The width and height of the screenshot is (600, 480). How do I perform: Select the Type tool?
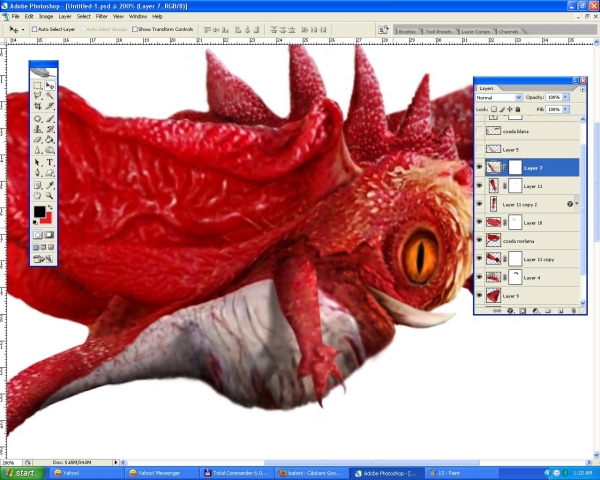point(50,163)
